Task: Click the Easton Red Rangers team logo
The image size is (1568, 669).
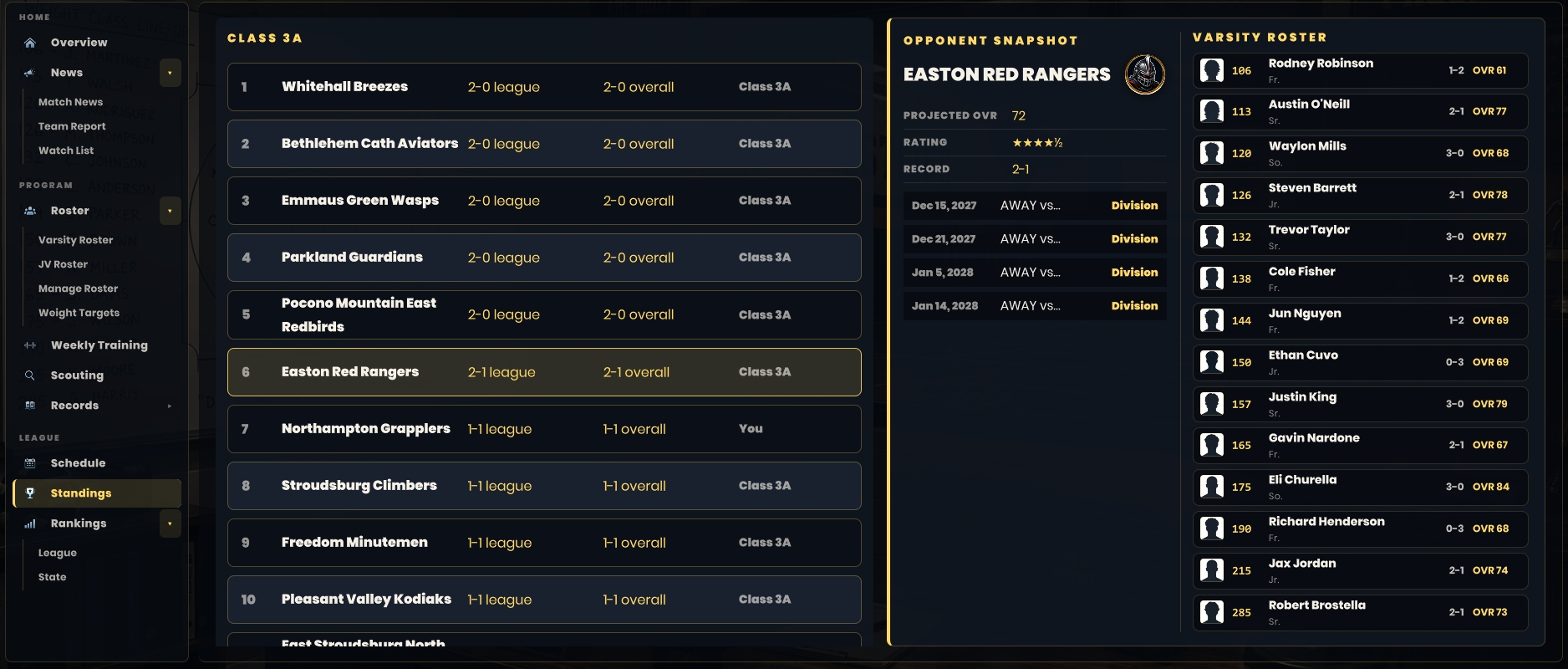Action: (x=1145, y=74)
